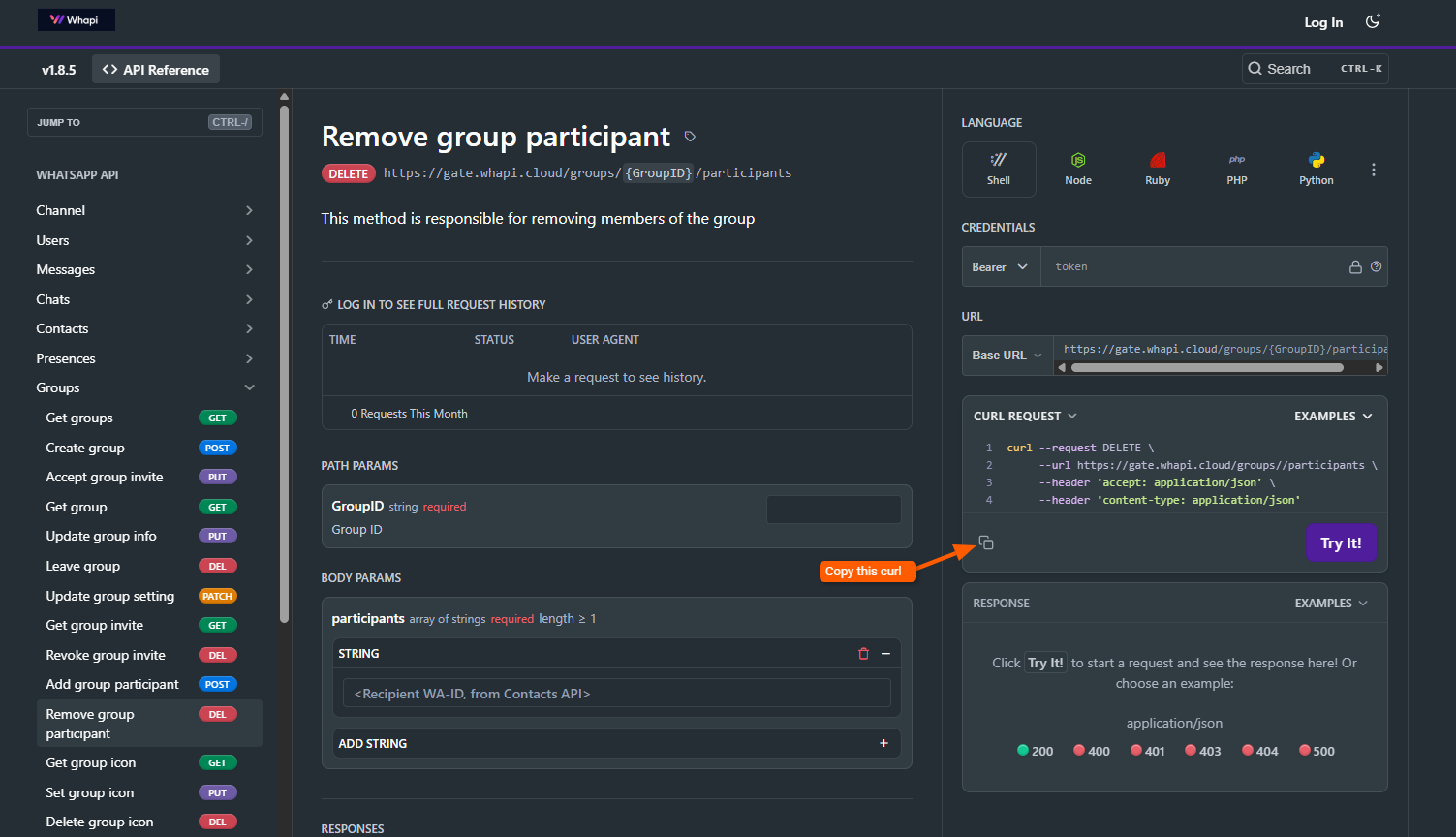This screenshot has width=1456, height=837.
Task: Click the Log In link
Action: (1323, 22)
